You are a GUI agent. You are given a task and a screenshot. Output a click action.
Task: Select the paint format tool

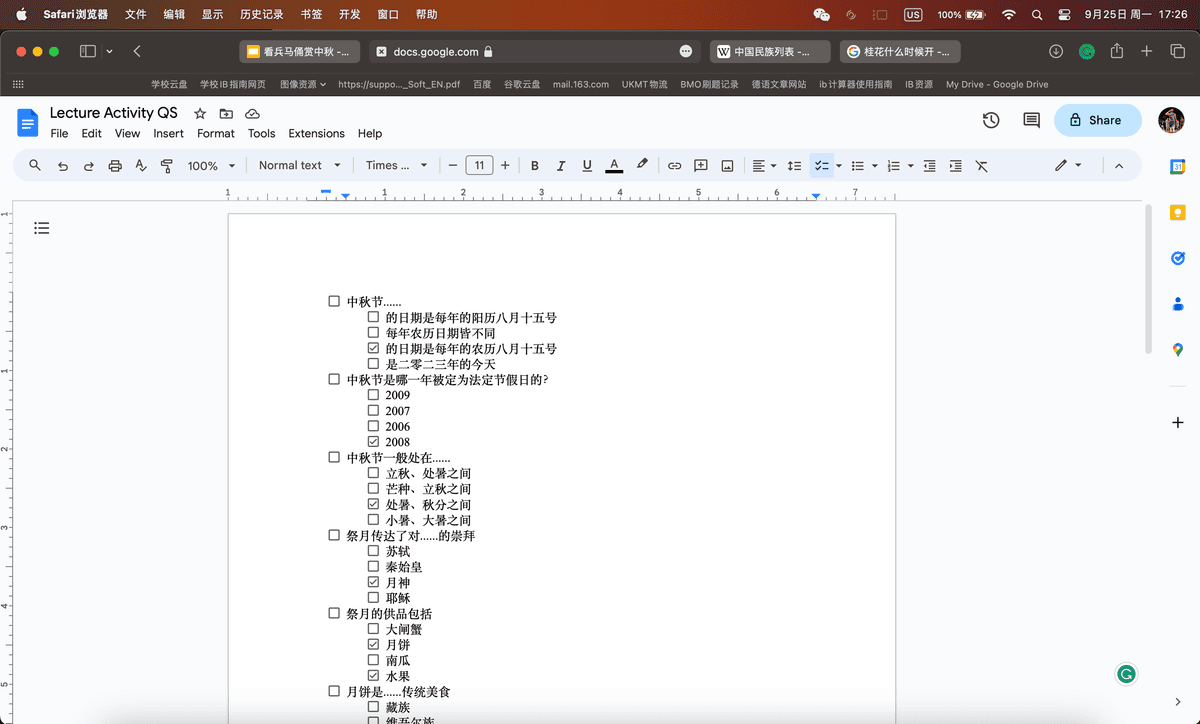[167, 166]
